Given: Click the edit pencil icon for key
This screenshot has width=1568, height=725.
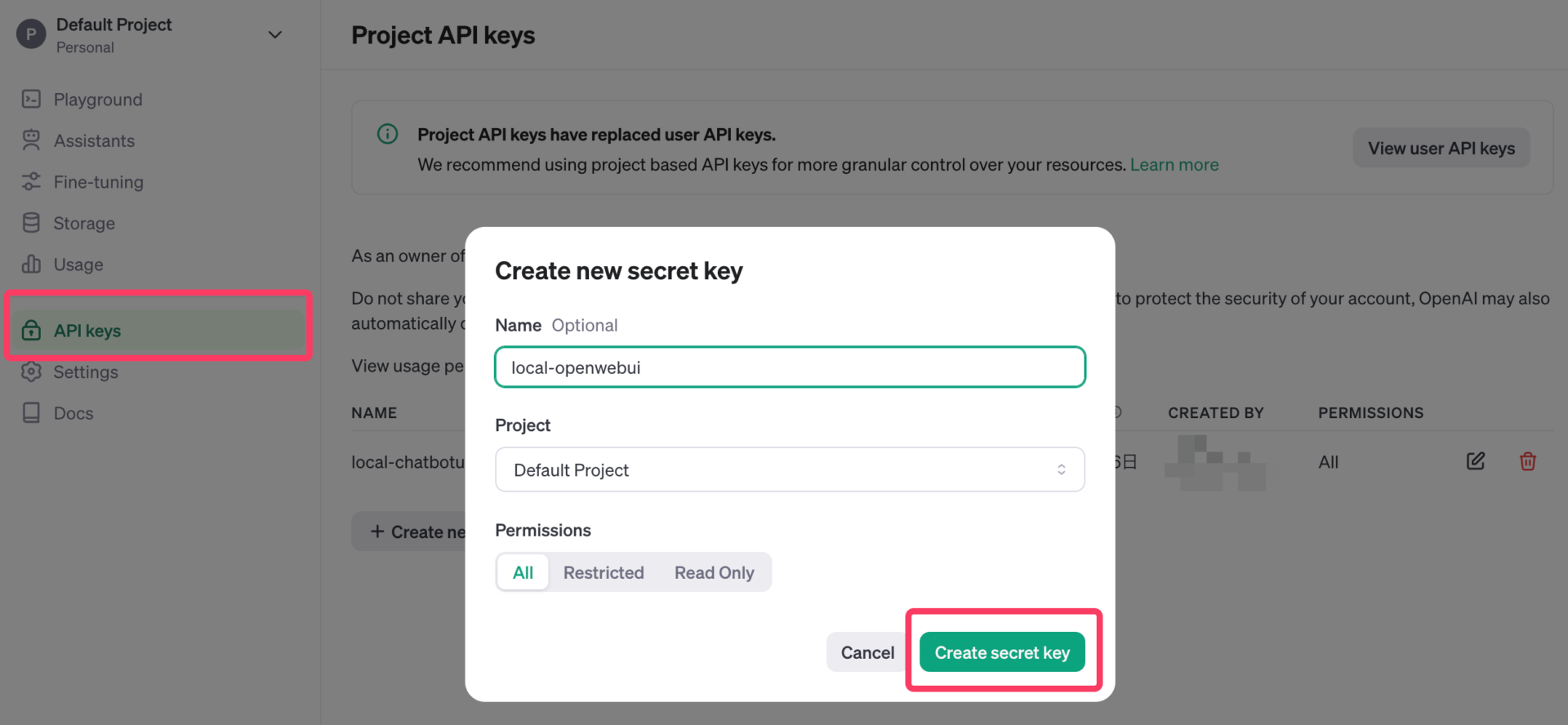Looking at the screenshot, I should (x=1475, y=461).
